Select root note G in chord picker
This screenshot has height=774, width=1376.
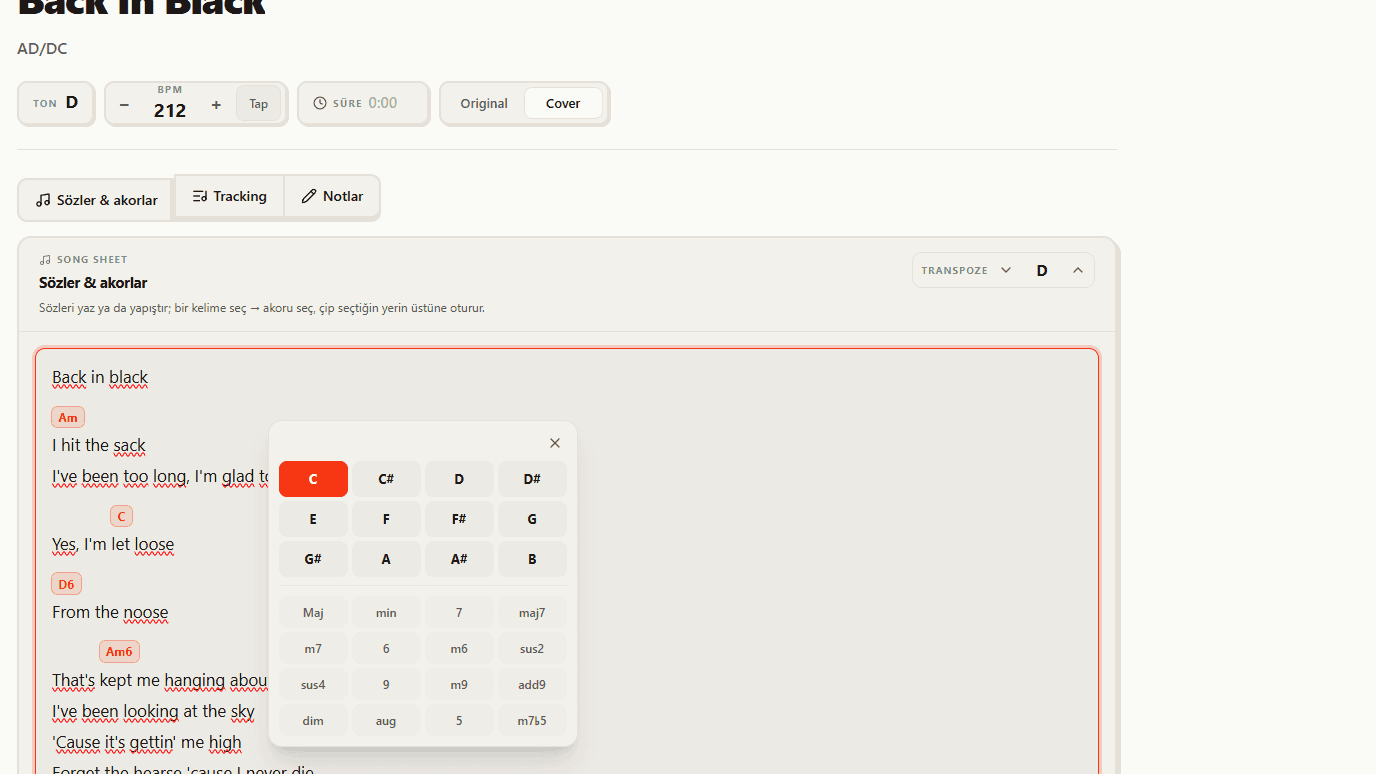click(532, 519)
